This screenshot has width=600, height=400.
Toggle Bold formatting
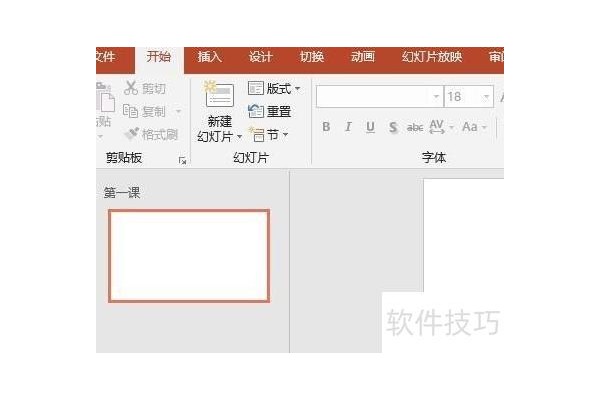pyautogui.click(x=326, y=127)
